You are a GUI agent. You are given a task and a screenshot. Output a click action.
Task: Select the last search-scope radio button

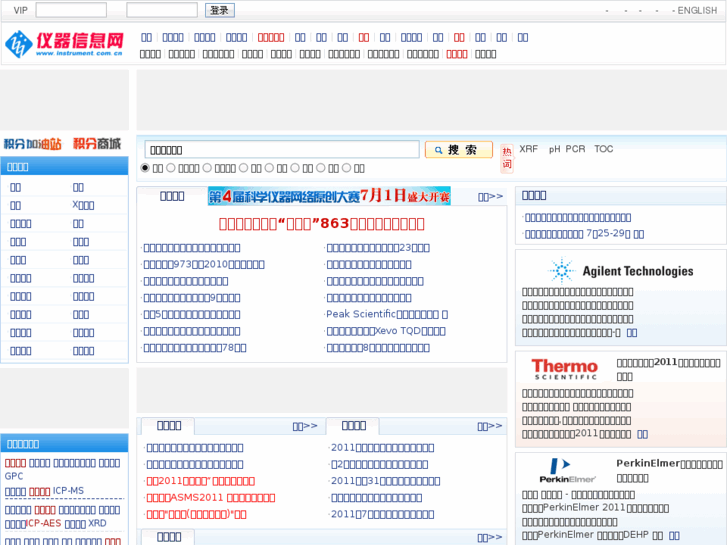click(346, 168)
